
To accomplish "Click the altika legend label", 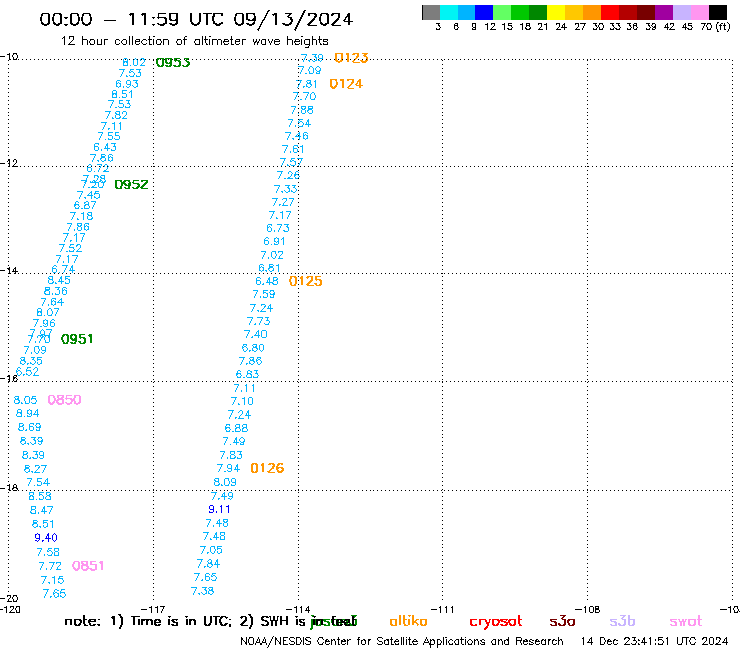I will pyautogui.click(x=408, y=621).
